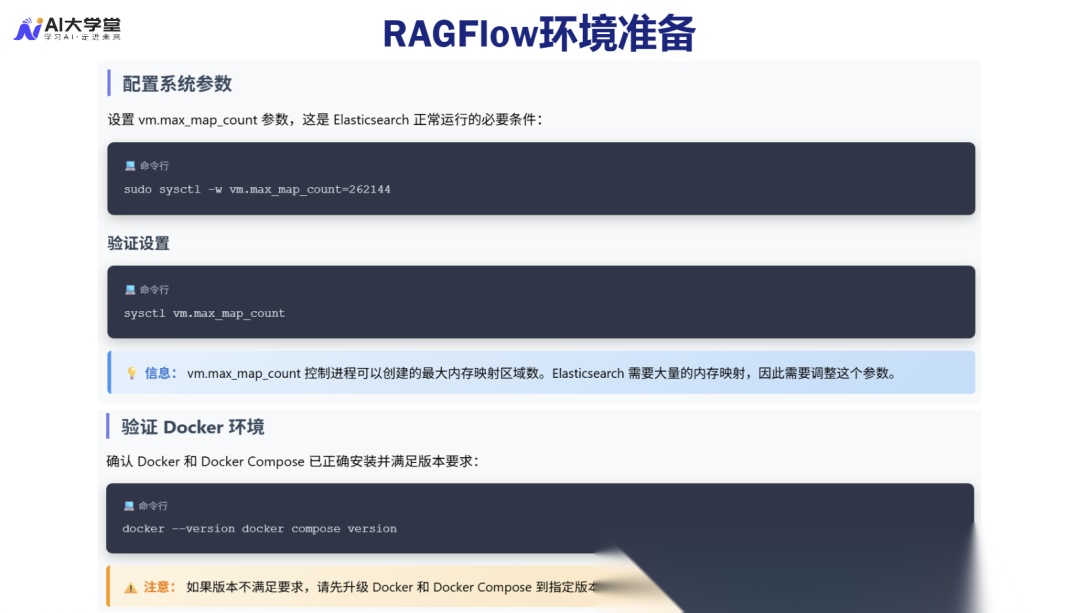Viewport: 1080px width, 613px height.
Task: Click the AI大学堂 logo
Action: pos(68,28)
